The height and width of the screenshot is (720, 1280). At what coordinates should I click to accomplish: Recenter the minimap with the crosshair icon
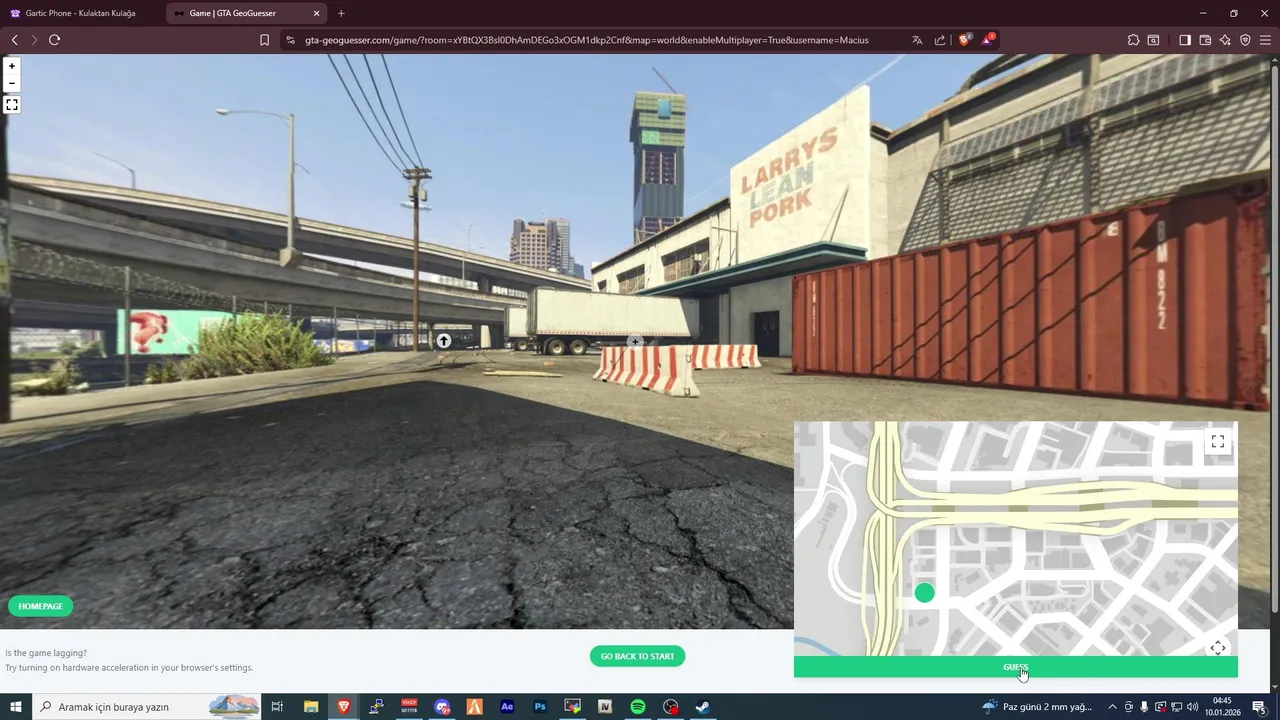tap(1217, 648)
